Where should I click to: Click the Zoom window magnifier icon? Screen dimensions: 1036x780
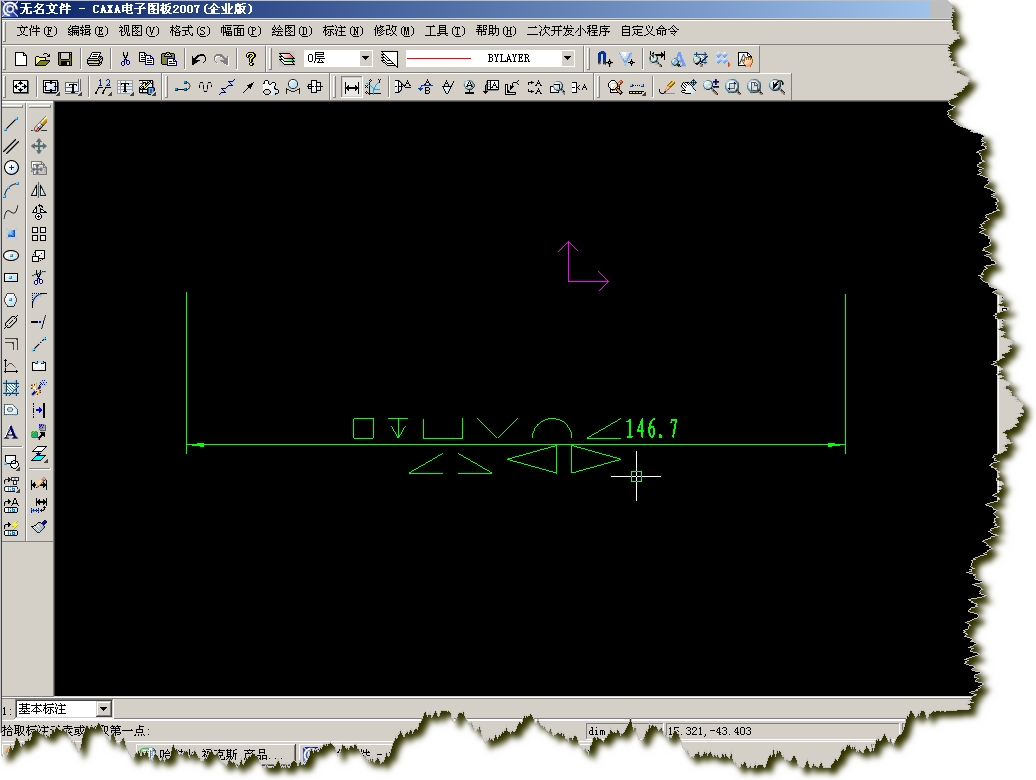733,87
